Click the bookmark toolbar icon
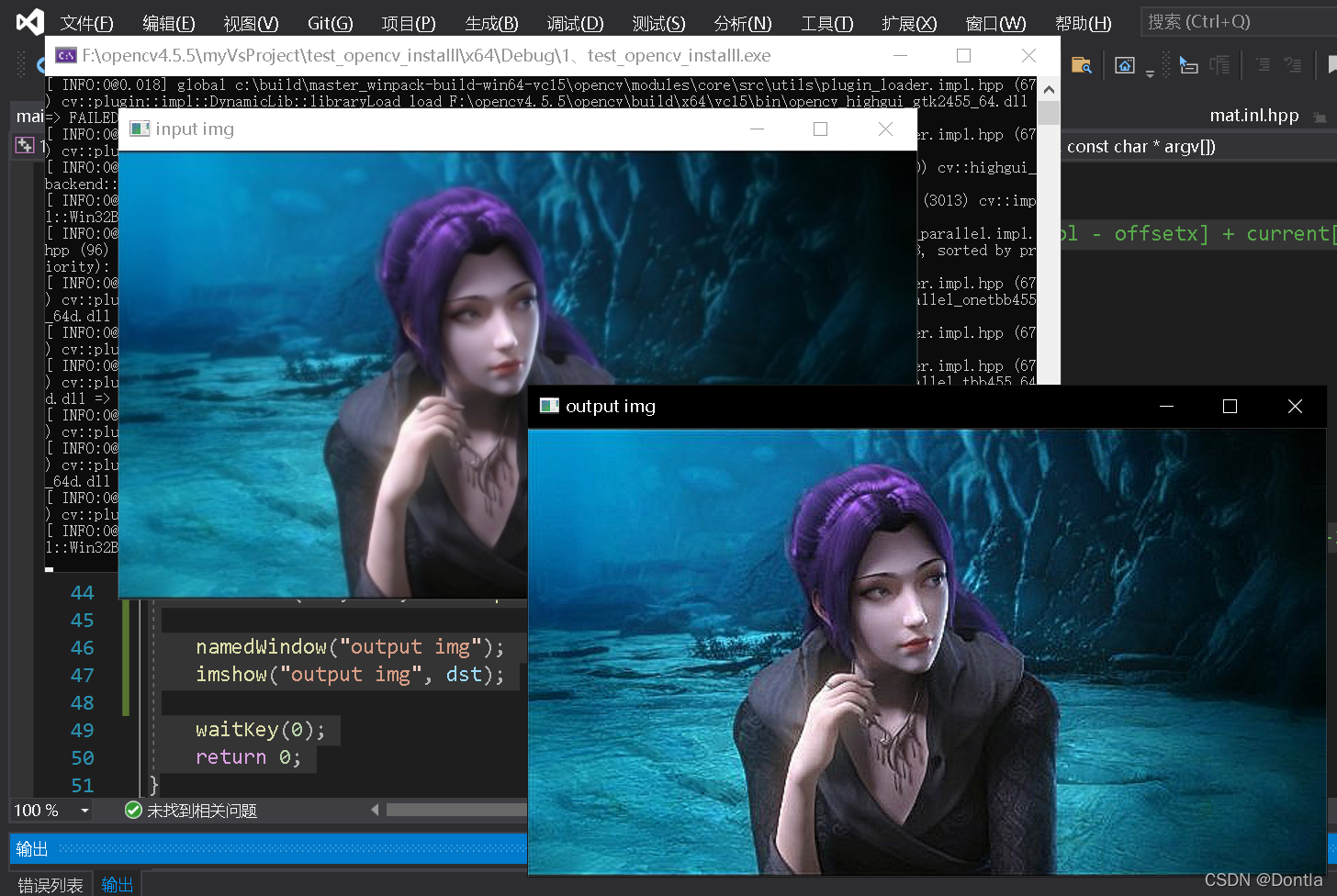This screenshot has height=896, width=1337. click(x=1332, y=64)
